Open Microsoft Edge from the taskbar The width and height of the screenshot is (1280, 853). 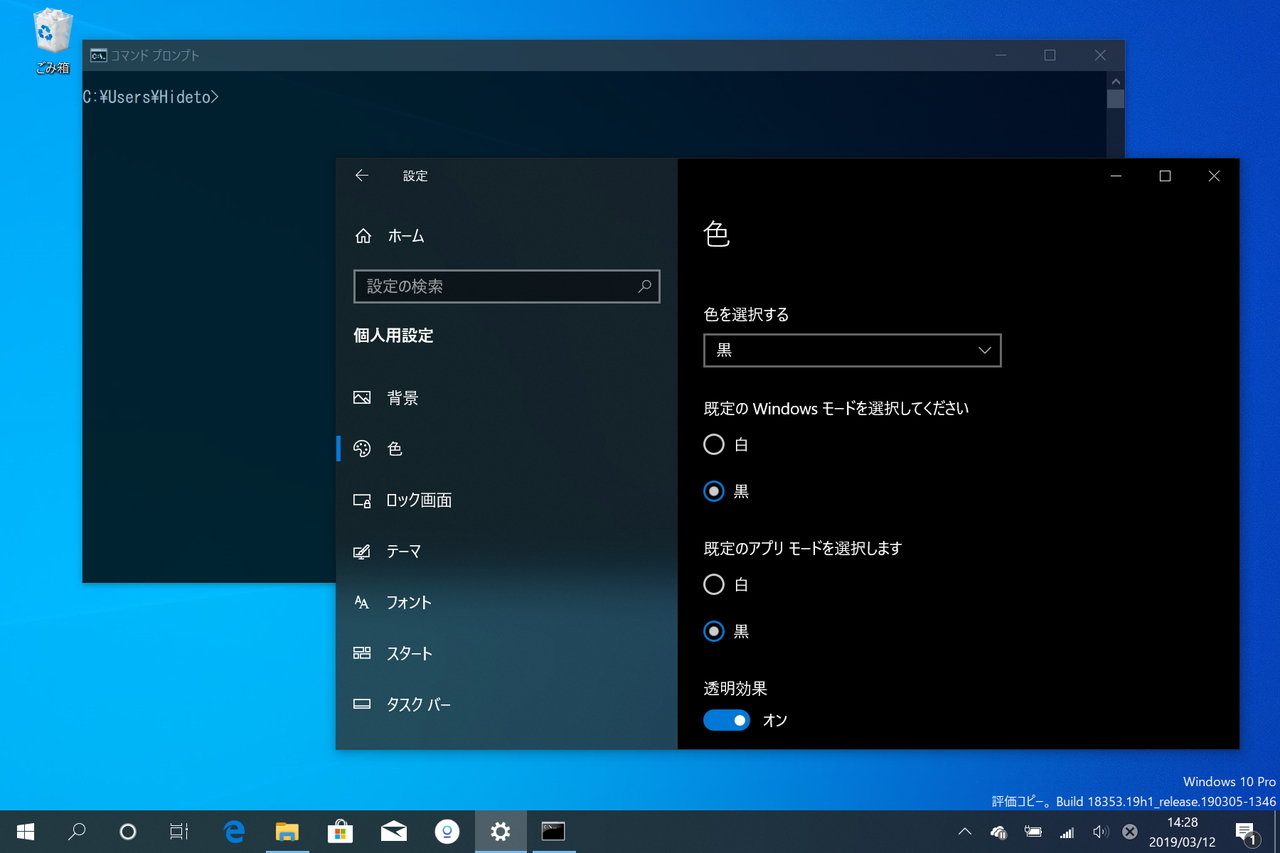click(x=233, y=831)
